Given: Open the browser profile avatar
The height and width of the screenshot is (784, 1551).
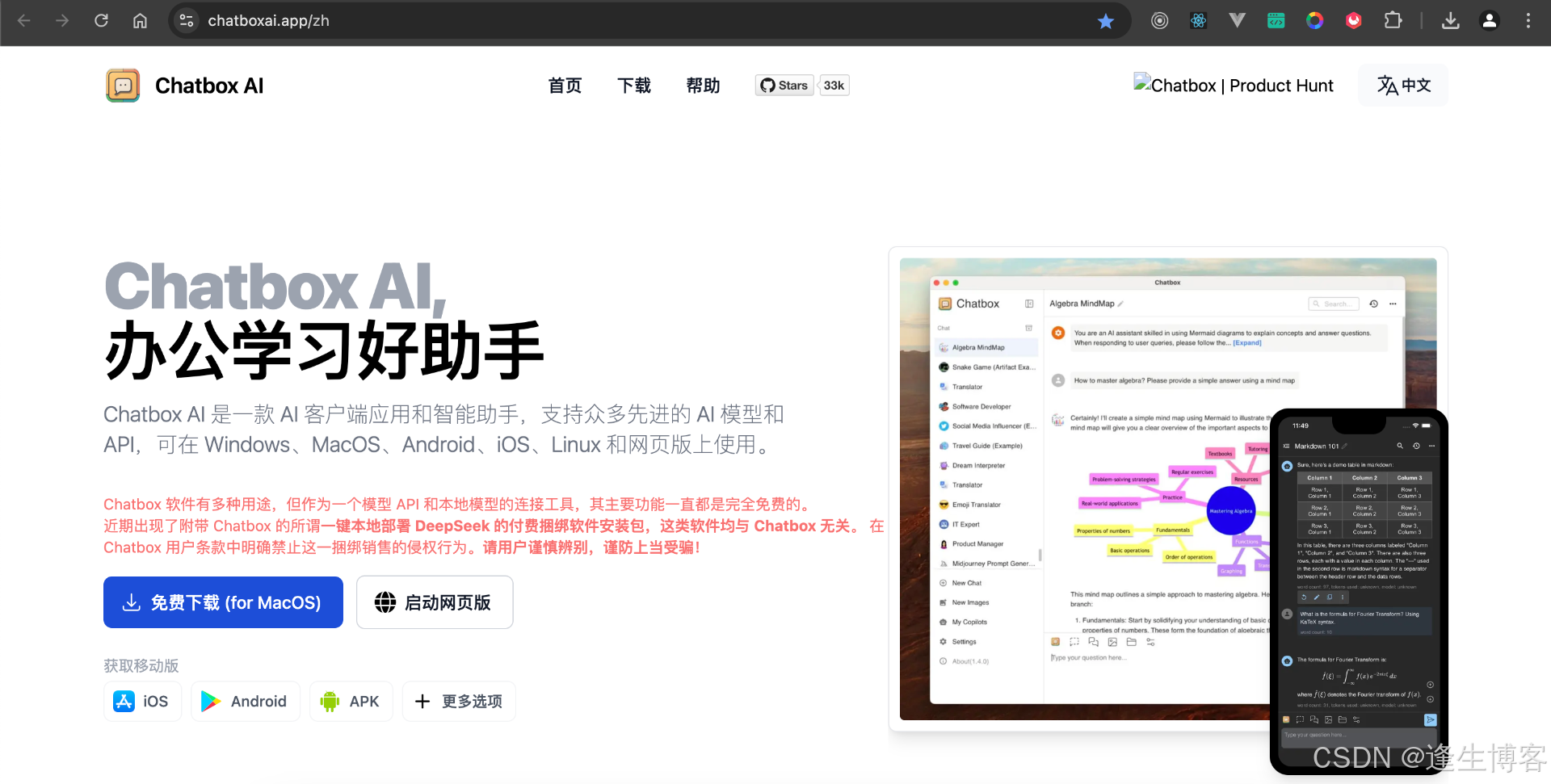Looking at the screenshot, I should pos(1490,21).
